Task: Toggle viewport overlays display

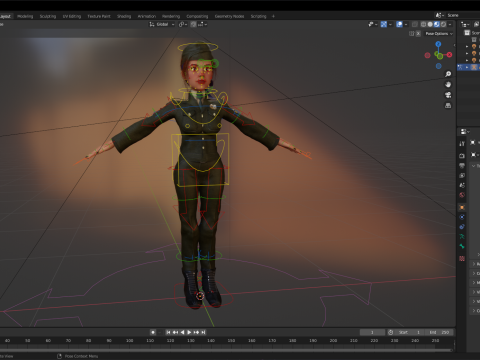Action: [x=399, y=24]
